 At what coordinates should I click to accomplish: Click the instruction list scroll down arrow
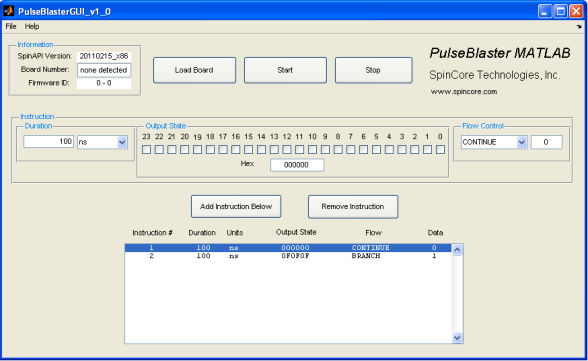(457, 338)
